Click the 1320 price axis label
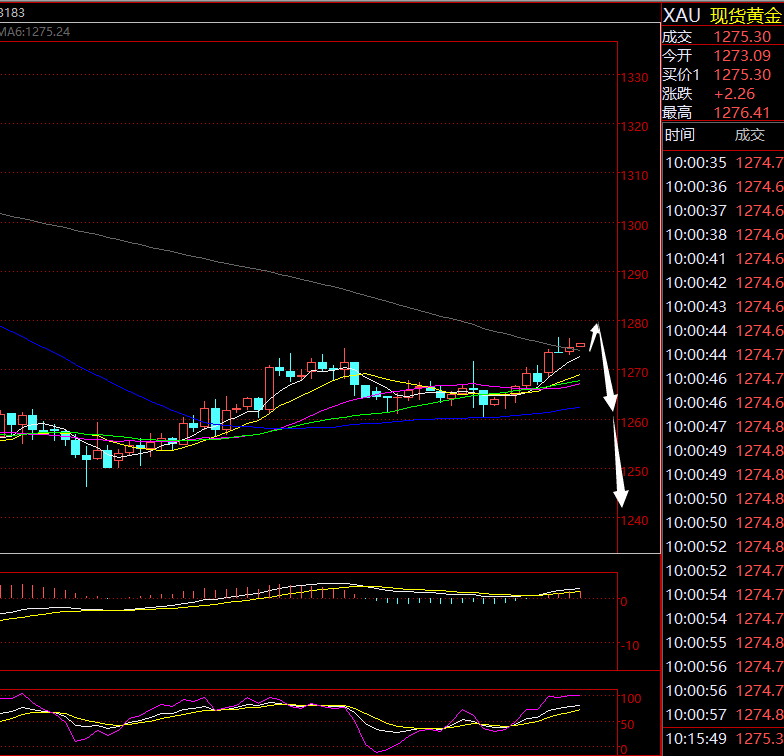Screen dimensions: 784x756 point(634,126)
